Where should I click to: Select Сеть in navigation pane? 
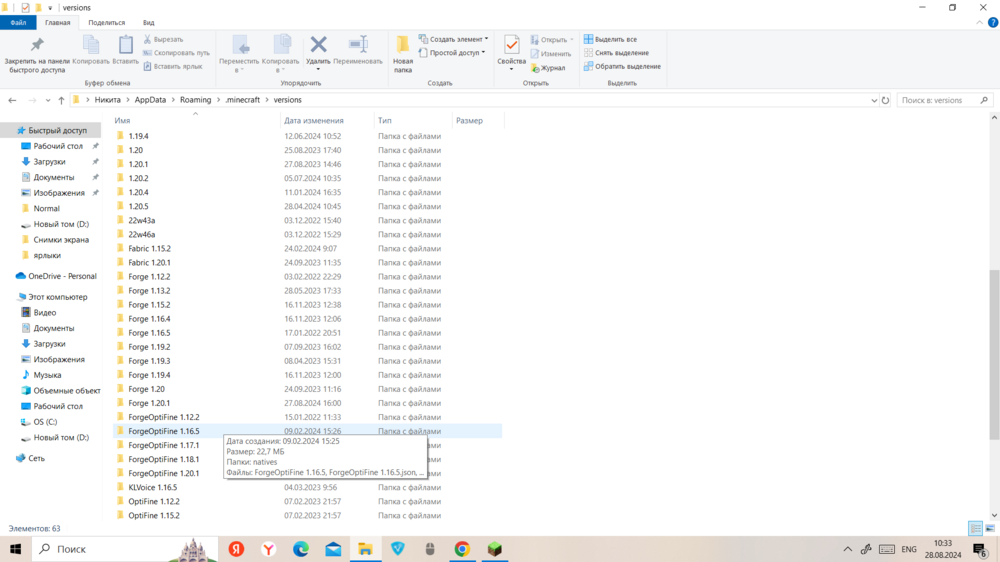point(30,458)
